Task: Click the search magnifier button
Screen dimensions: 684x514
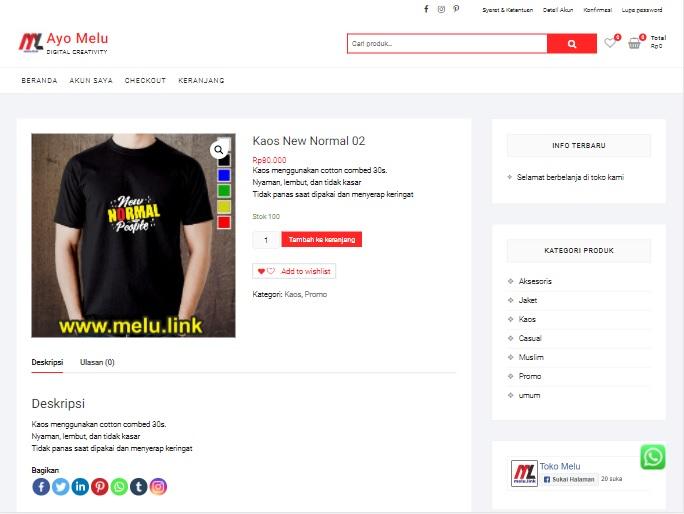Action: coord(572,44)
